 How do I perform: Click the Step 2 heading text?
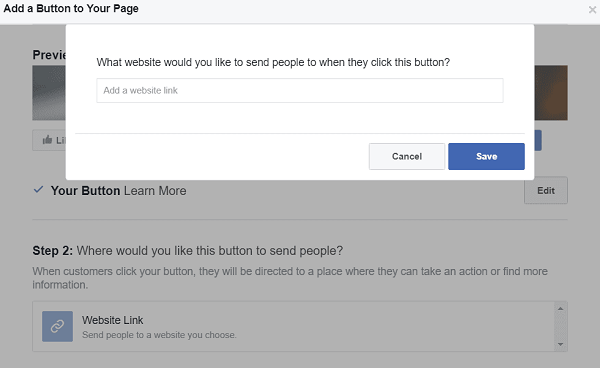pos(188,251)
